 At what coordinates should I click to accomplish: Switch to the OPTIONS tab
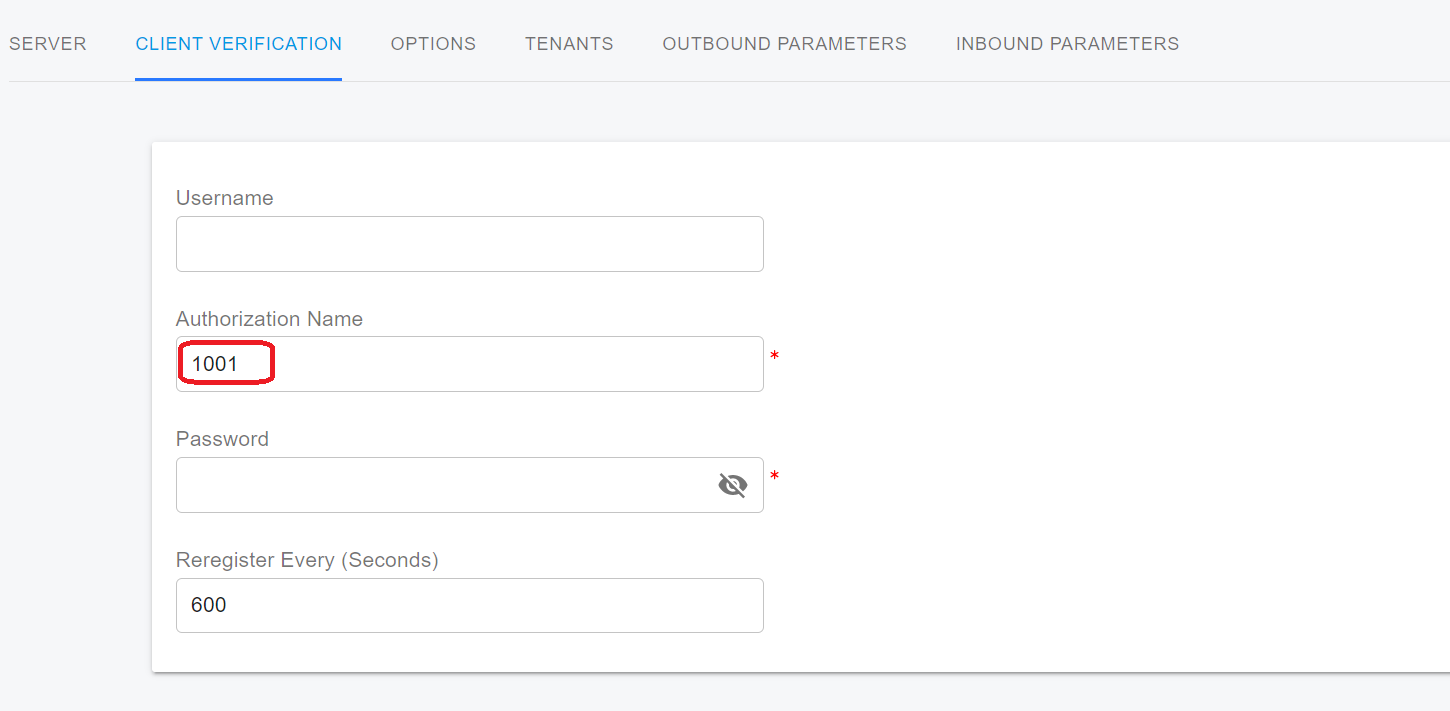[x=433, y=44]
